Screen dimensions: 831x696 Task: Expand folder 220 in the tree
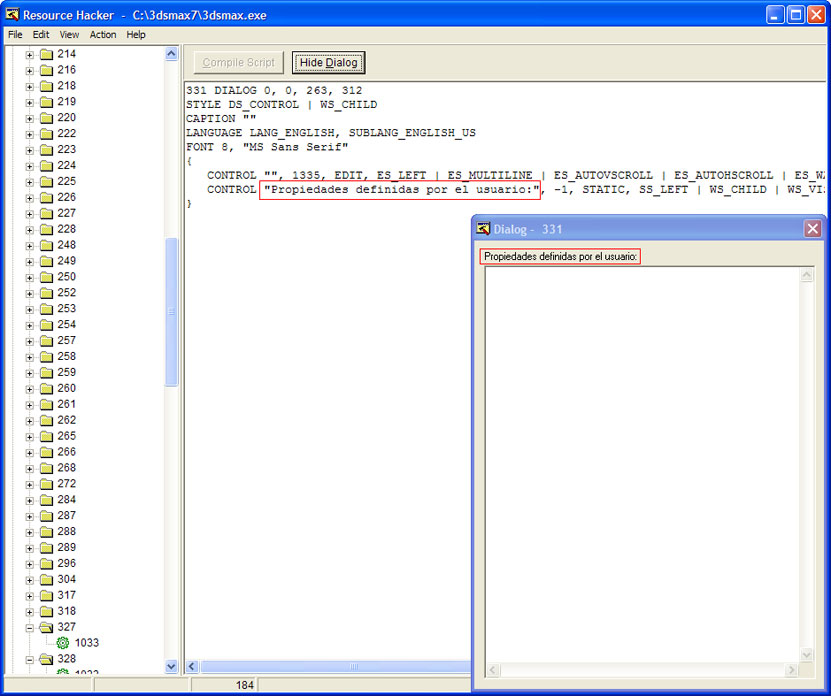point(30,118)
